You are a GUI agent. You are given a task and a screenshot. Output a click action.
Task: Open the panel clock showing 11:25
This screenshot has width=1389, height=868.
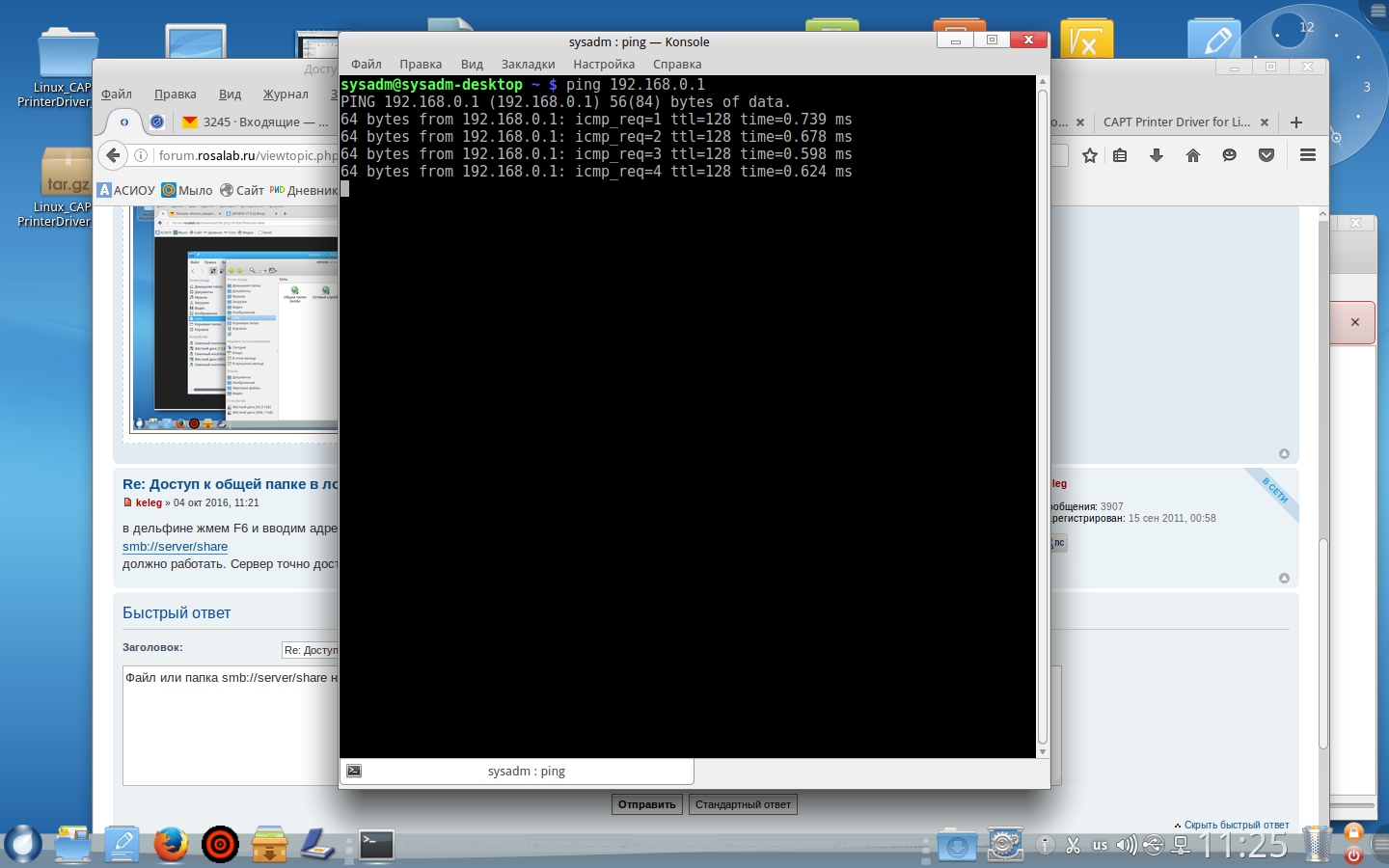pos(1242,846)
